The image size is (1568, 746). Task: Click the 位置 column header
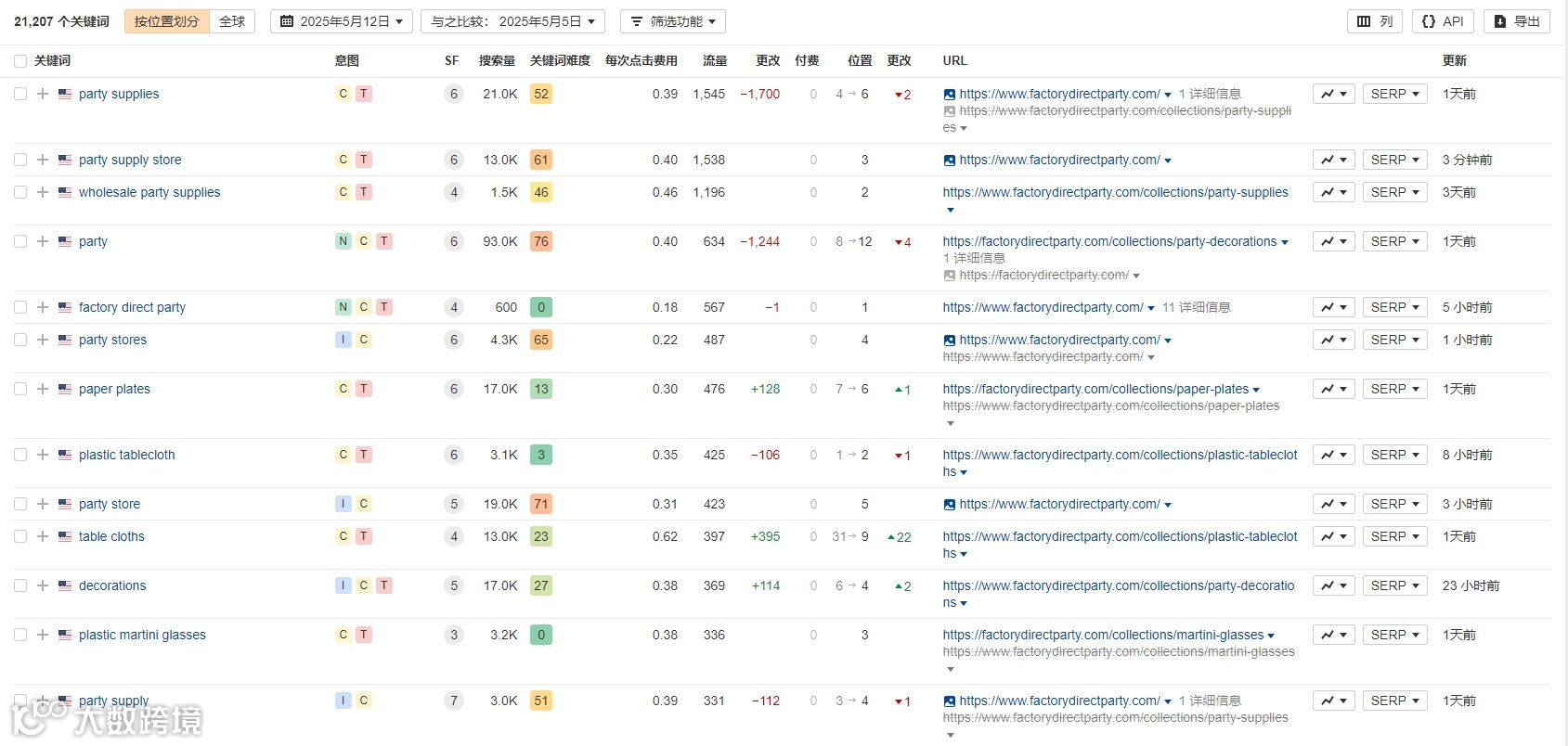click(x=860, y=61)
